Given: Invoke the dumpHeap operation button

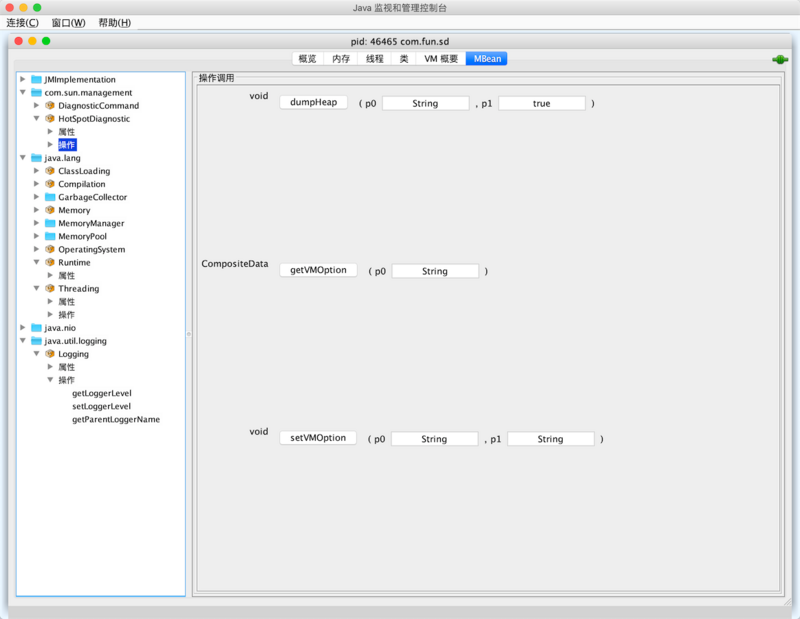Looking at the screenshot, I should click(x=313, y=102).
